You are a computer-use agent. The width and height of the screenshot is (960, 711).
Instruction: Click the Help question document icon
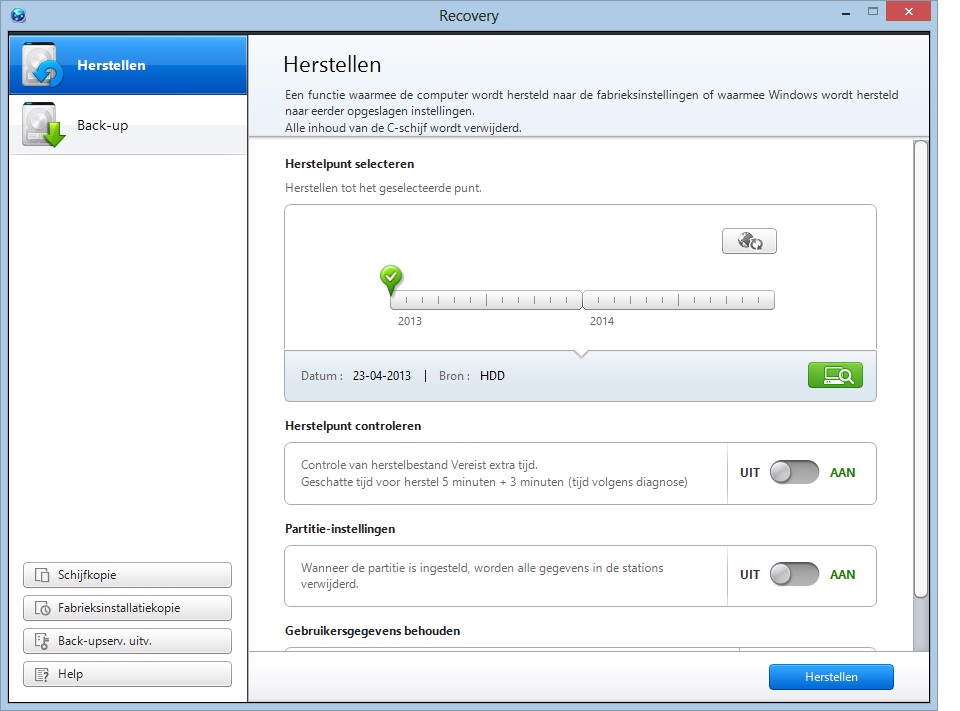(42, 674)
